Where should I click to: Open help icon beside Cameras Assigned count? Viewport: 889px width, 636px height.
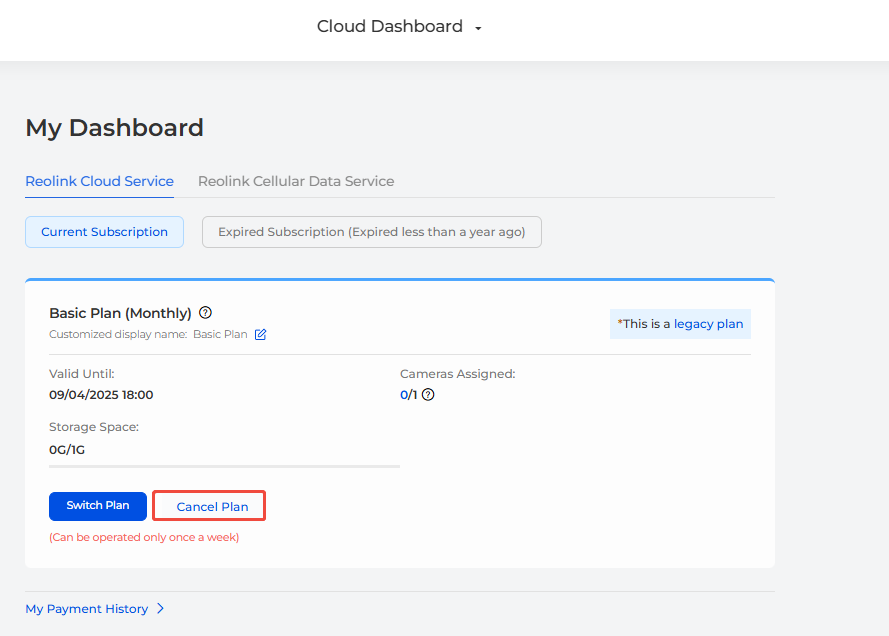[429, 395]
